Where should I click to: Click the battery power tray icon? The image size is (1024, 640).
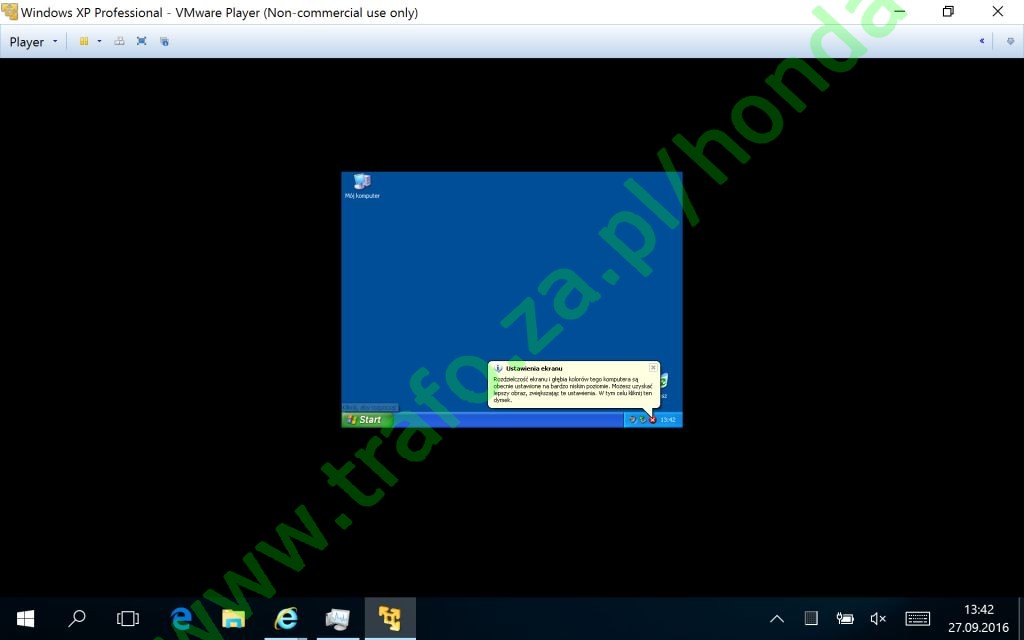pyautogui.click(x=845, y=618)
